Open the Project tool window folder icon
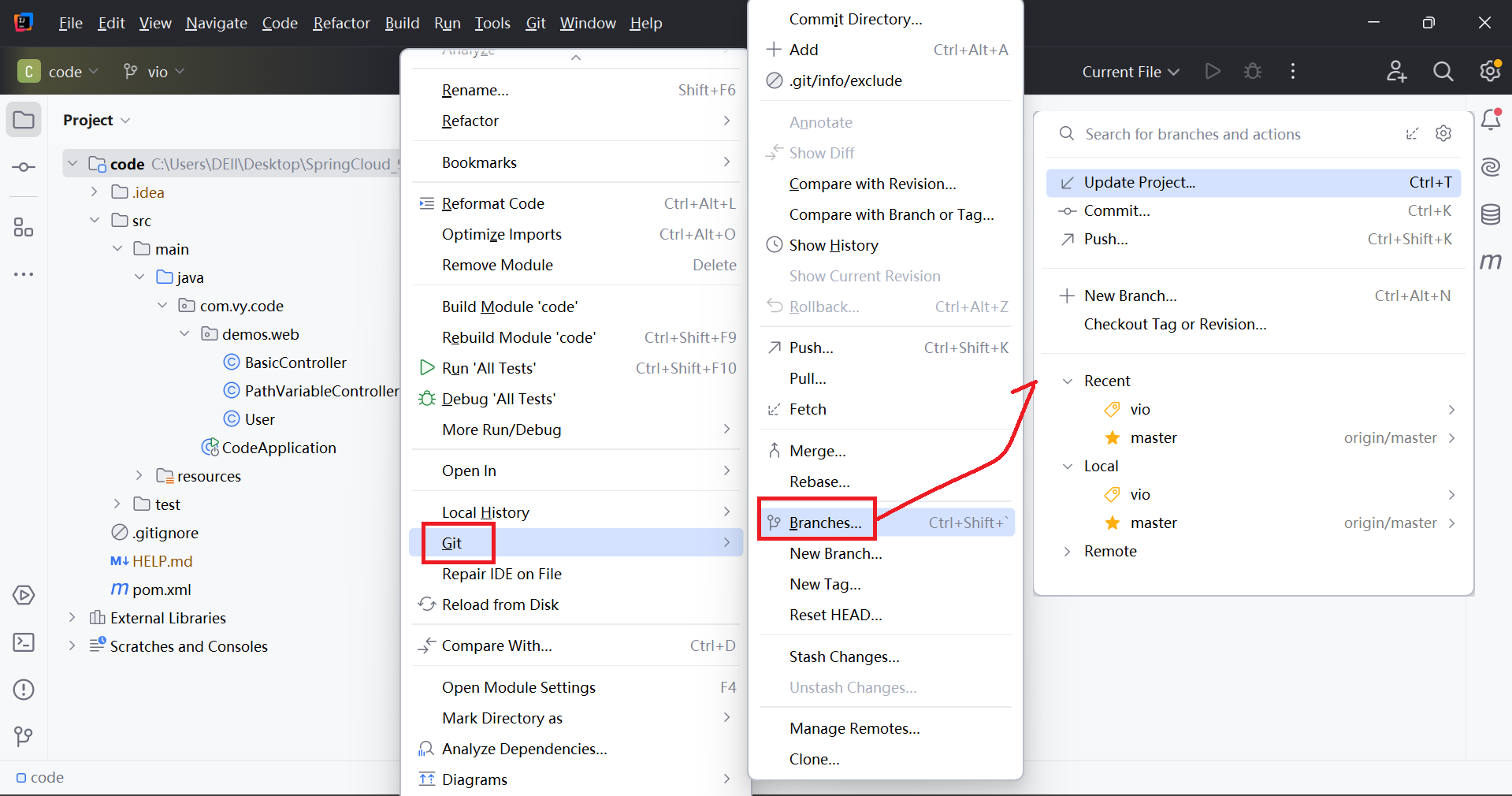The image size is (1512, 796). [x=24, y=120]
